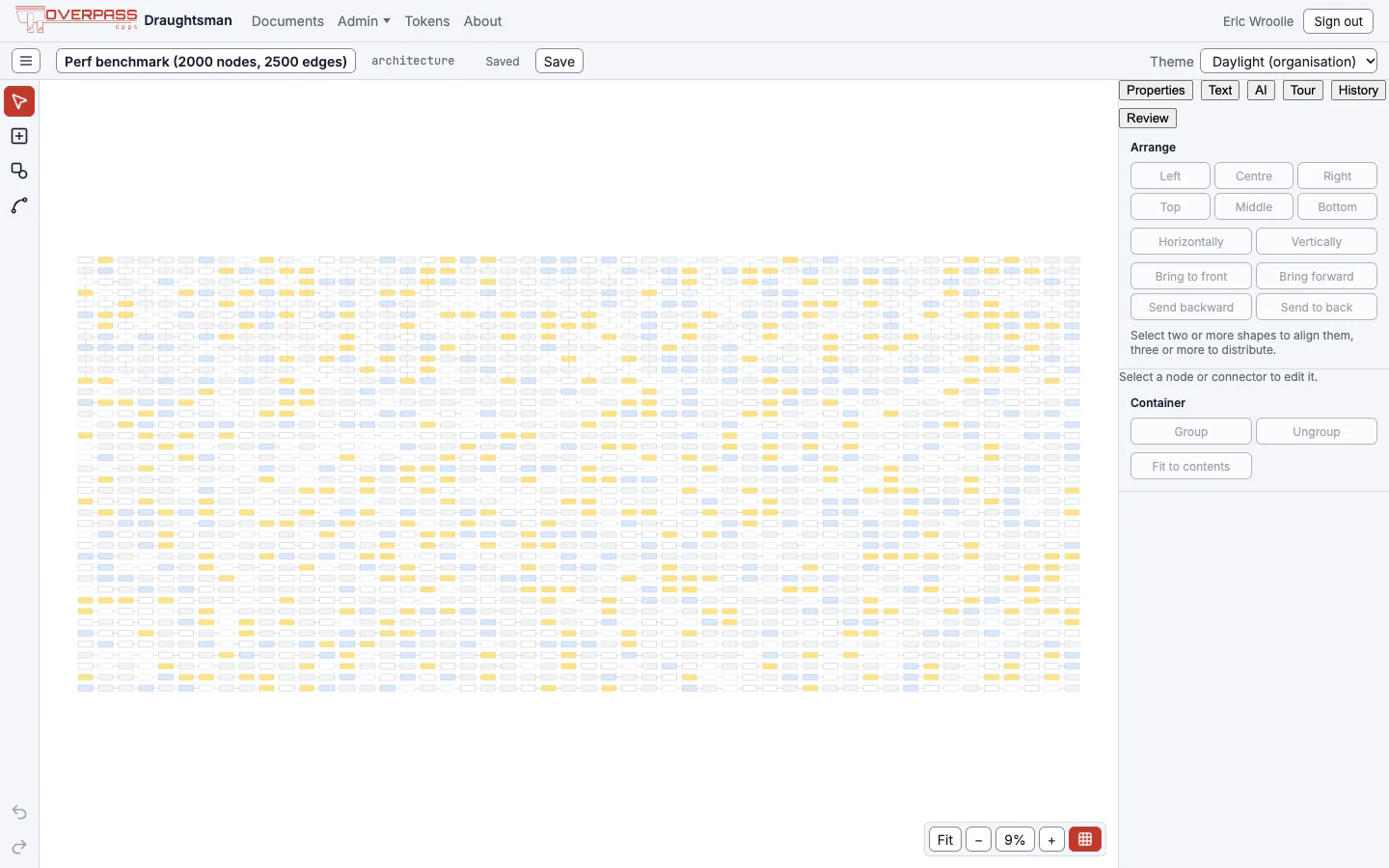Pick the shapes tool in left toolbar
The width and height of the screenshot is (1389, 868).
click(x=19, y=171)
